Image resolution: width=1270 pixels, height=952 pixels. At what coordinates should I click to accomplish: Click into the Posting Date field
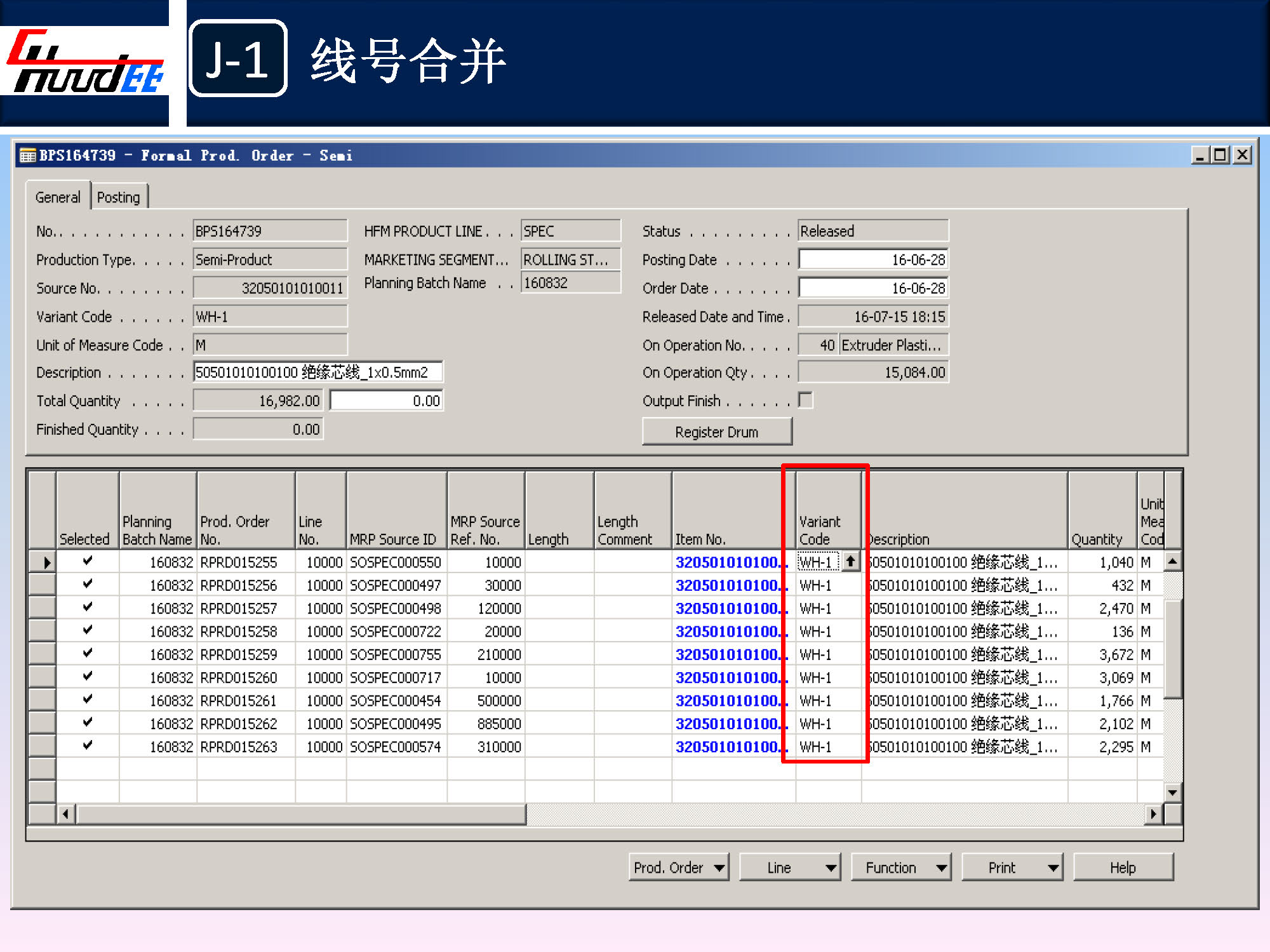pyautogui.click(x=873, y=260)
